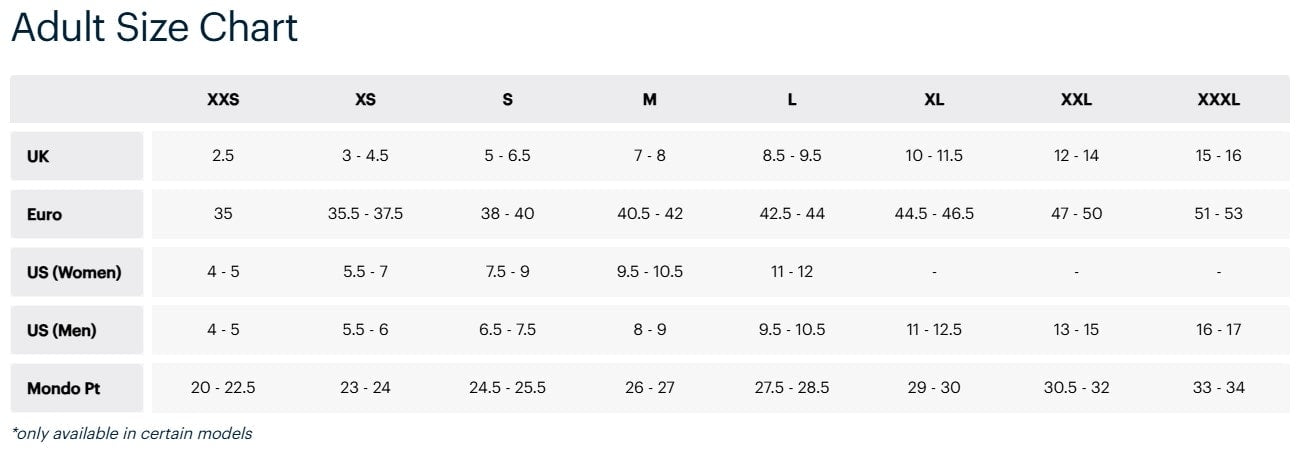Viewport: 1303px width, 458px height.
Task: Click the XXS column header
Action: click(223, 100)
